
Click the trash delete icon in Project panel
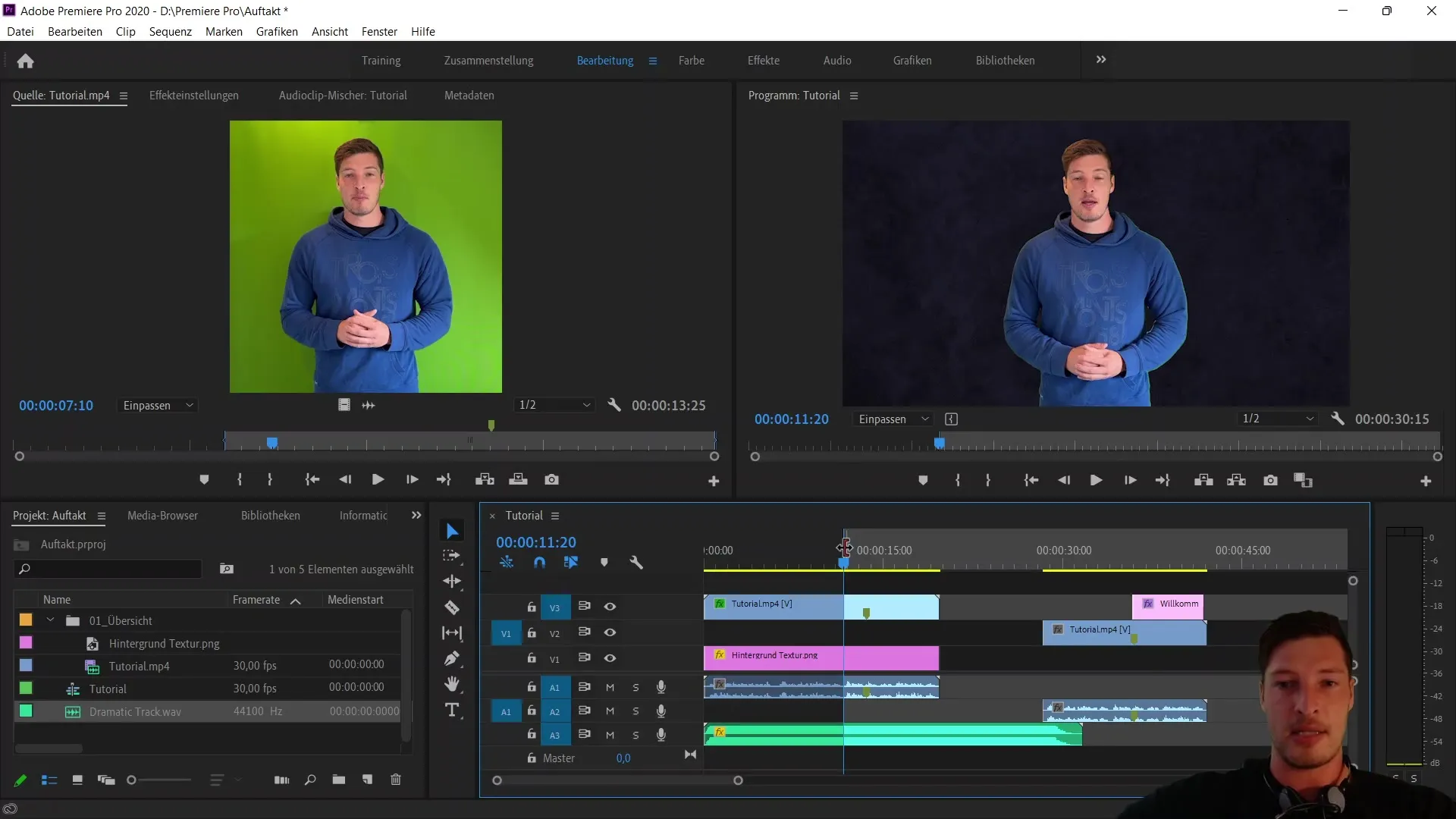pos(395,780)
